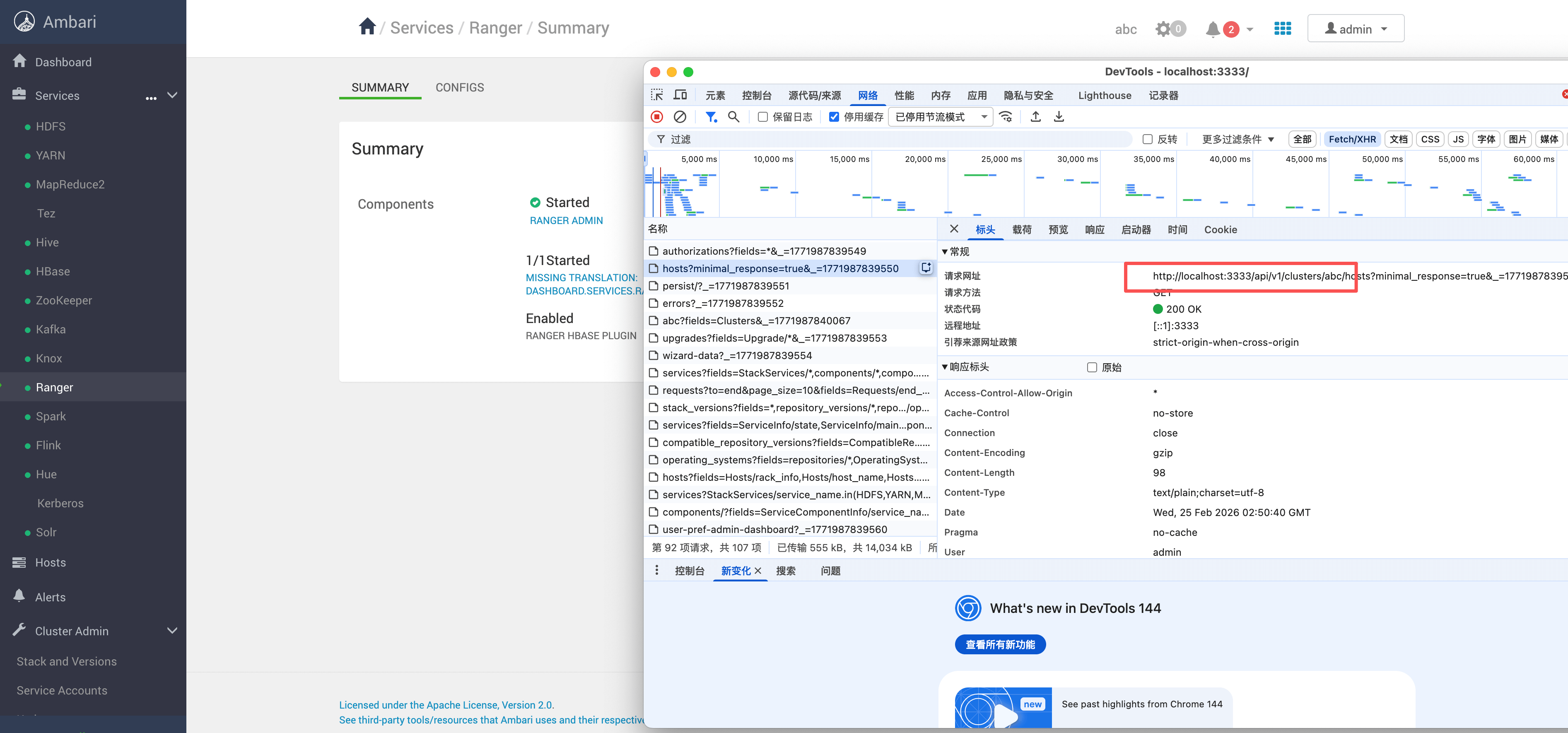The height and width of the screenshot is (733, 1568).
Task: Open the Ambari views grid icon
Action: [x=1283, y=29]
